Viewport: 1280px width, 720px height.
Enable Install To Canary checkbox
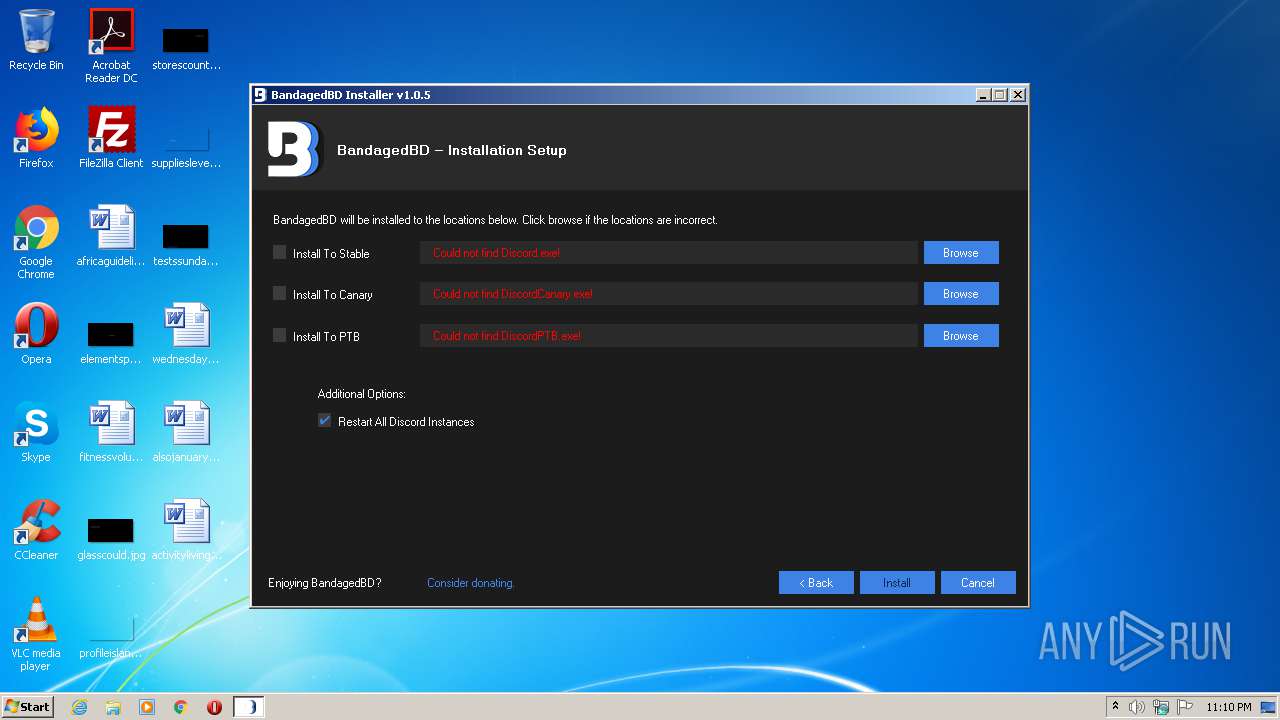(x=280, y=294)
